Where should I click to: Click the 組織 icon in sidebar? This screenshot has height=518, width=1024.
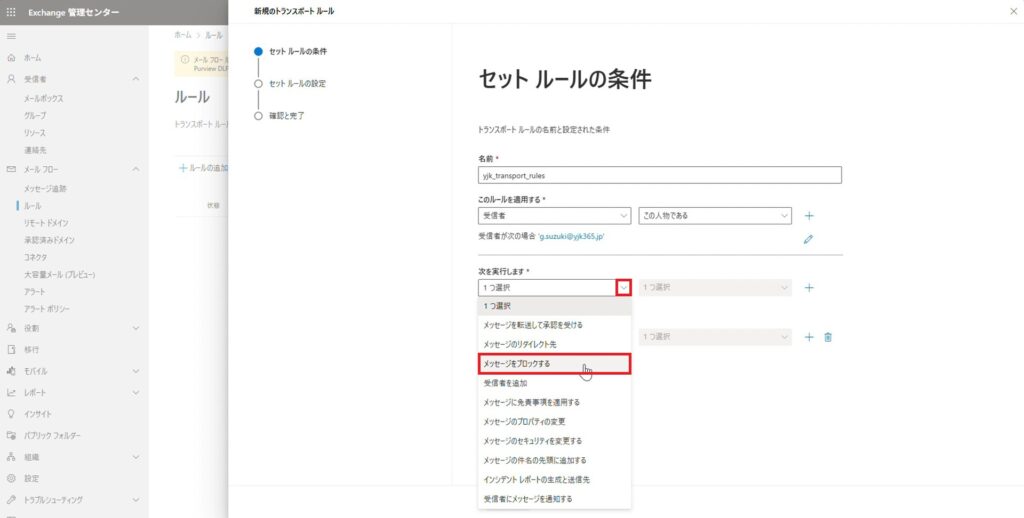11,457
